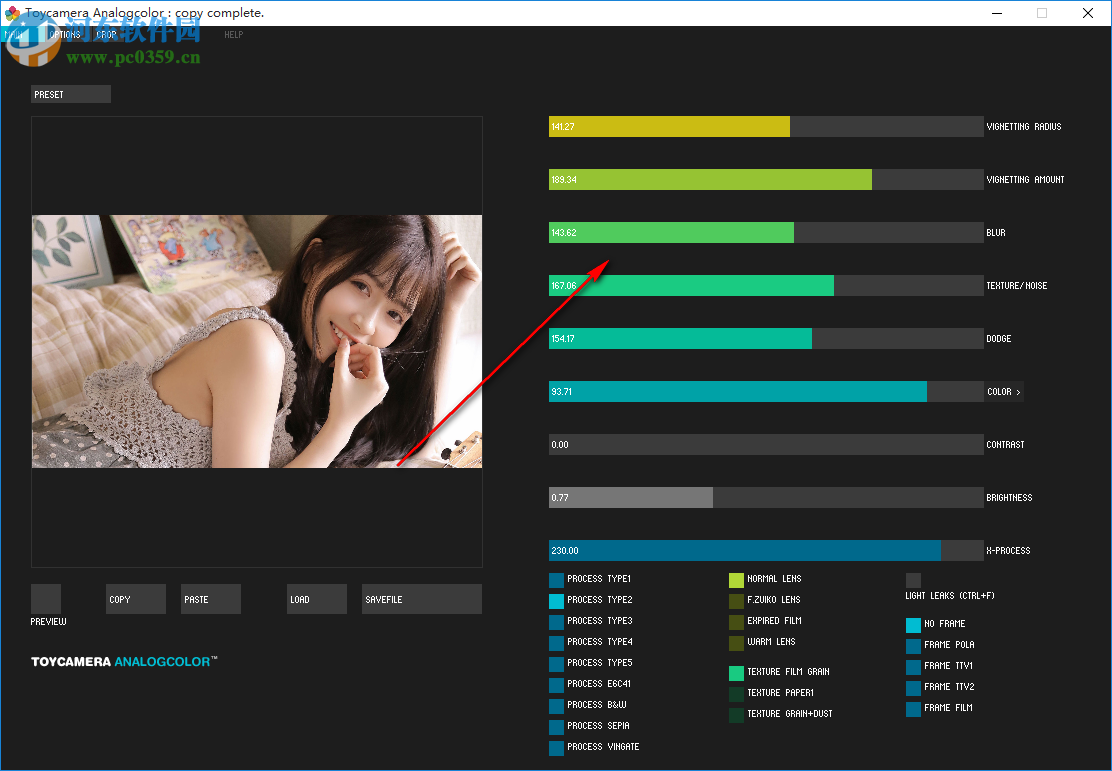Viewport: 1112px width, 771px height.
Task: Select PROCESS SEPIA swatch
Action: (557, 727)
